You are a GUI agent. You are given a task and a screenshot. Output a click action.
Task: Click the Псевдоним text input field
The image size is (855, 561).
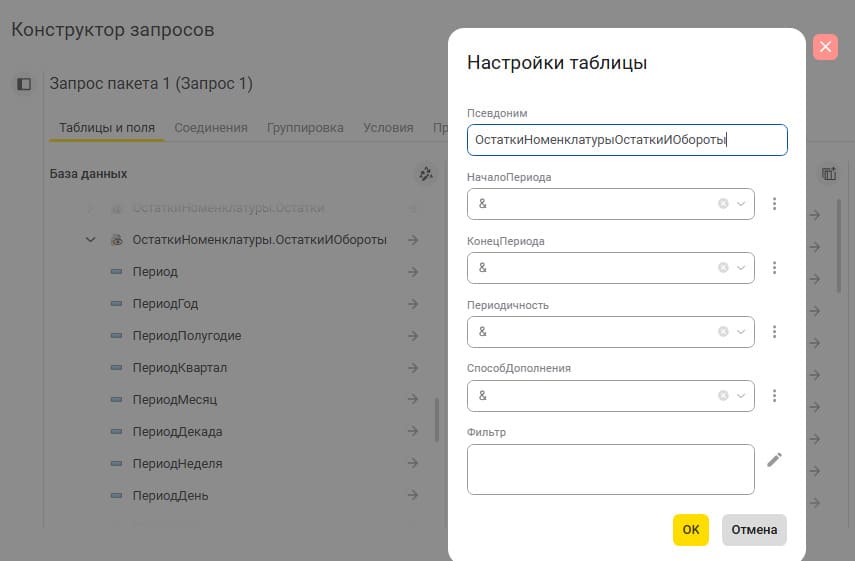pyautogui.click(x=627, y=140)
